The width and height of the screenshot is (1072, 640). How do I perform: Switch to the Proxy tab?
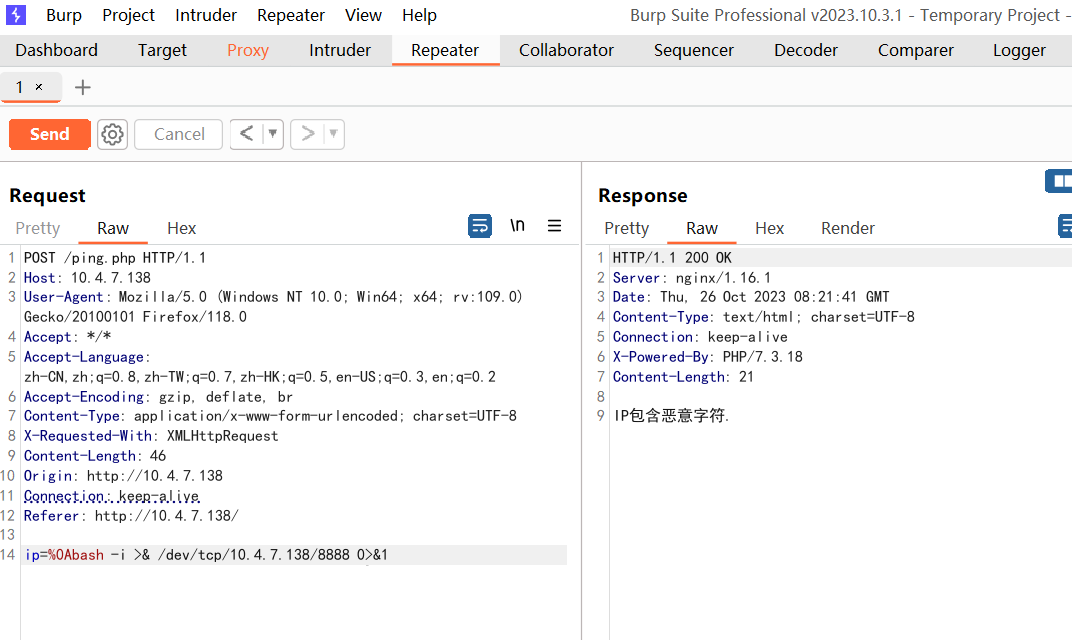247,50
